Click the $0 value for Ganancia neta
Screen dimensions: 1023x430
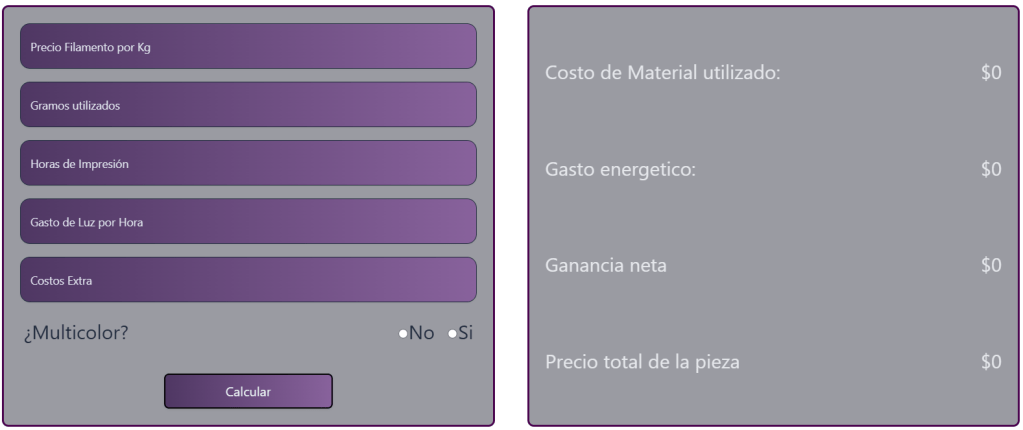(991, 265)
